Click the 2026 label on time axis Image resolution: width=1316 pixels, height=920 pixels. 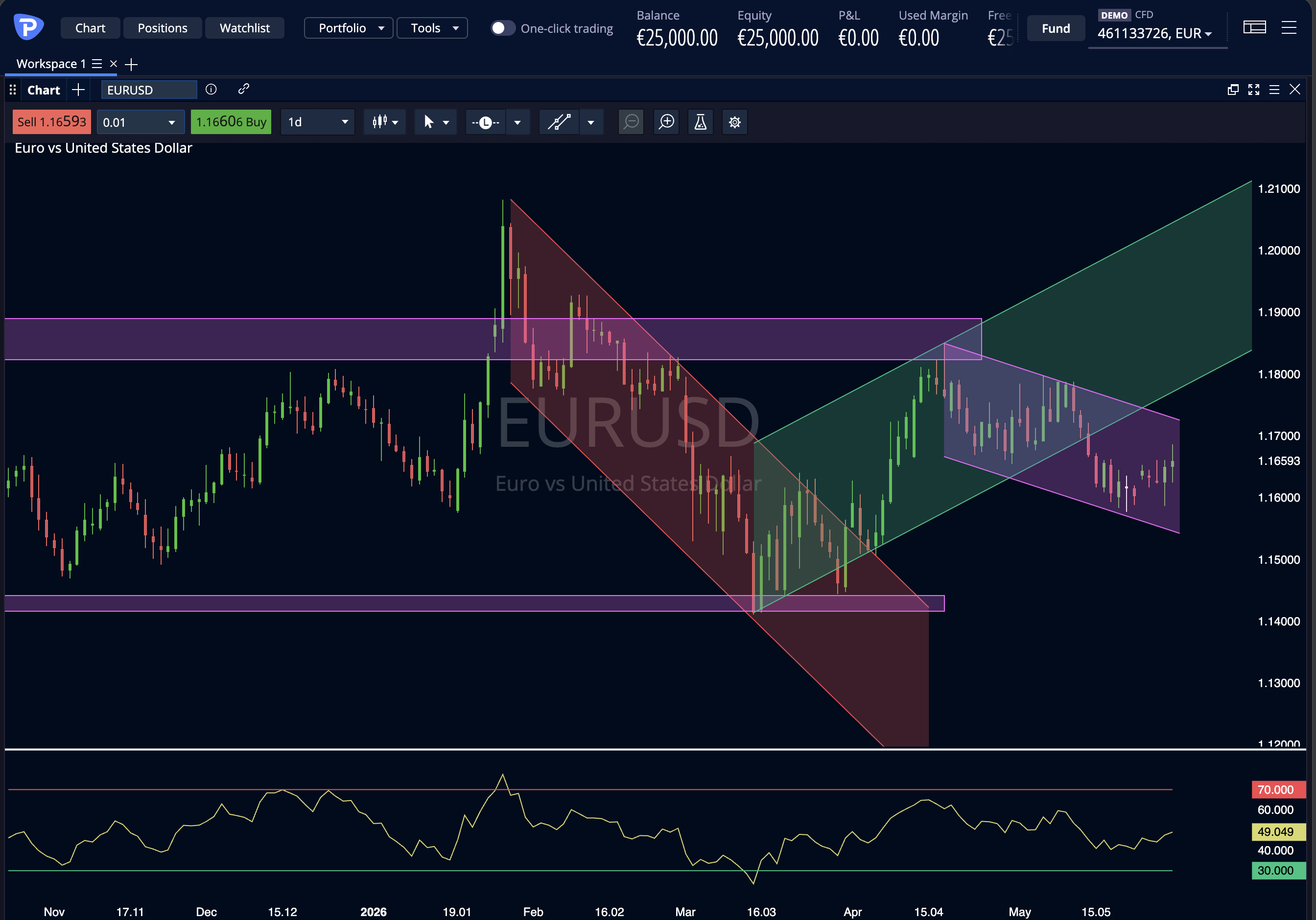pos(373,911)
